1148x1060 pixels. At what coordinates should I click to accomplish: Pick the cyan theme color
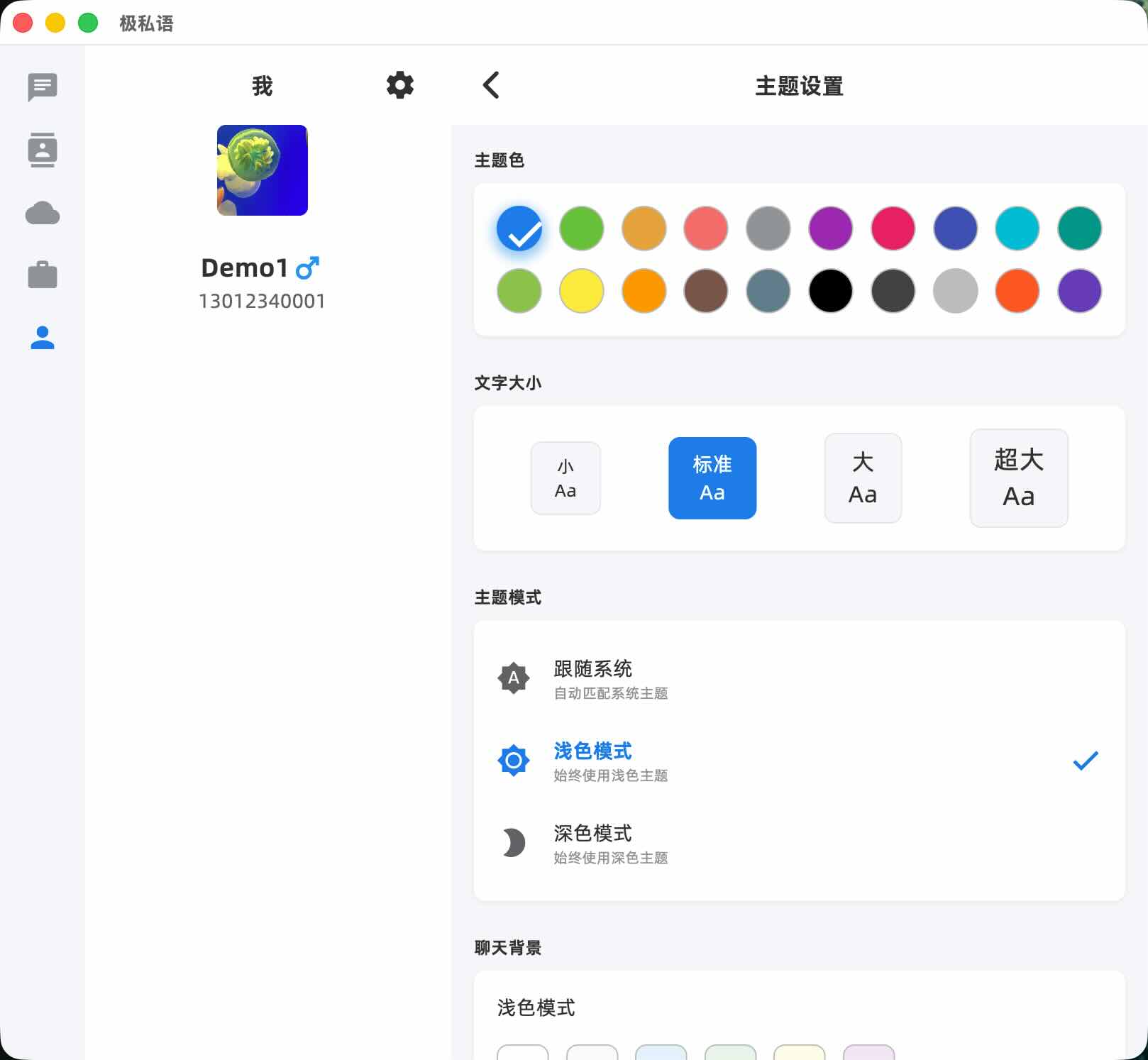pyautogui.click(x=1017, y=228)
